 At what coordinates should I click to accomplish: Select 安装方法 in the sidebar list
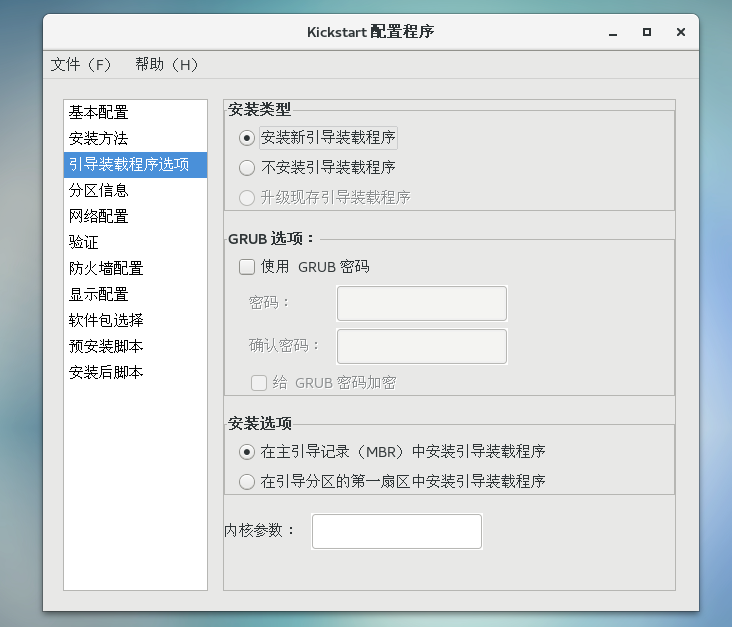tap(135, 139)
